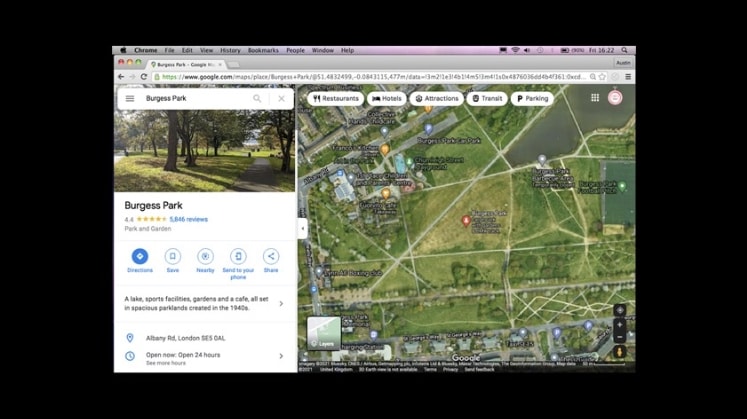The height and width of the screenshot is (419, 747).
Task: Click Send to your phone icon
Action: 238,256
